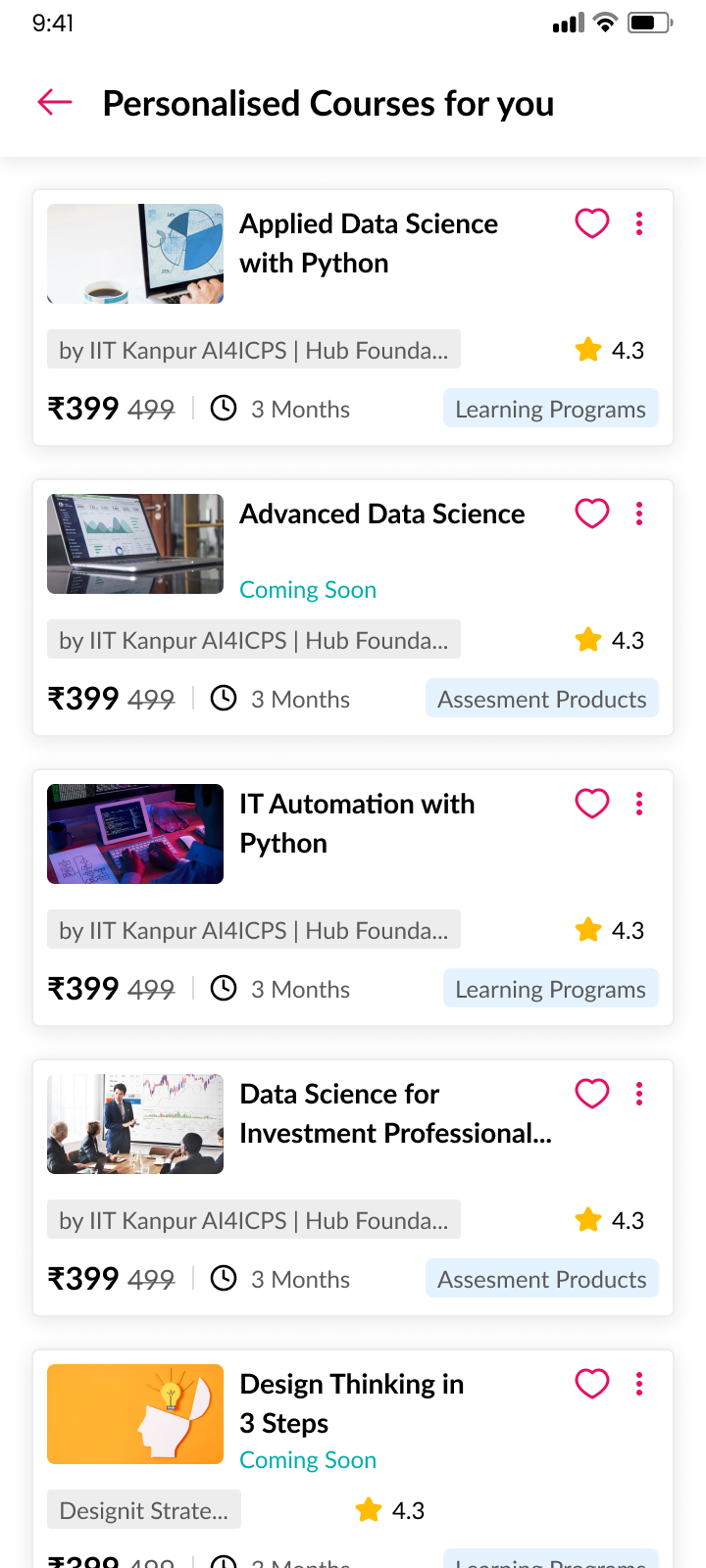706x1568 pixels.
Task: Tap the Design Thinking head lightbulb thumbnail
Action: [x=135, y=1414]
